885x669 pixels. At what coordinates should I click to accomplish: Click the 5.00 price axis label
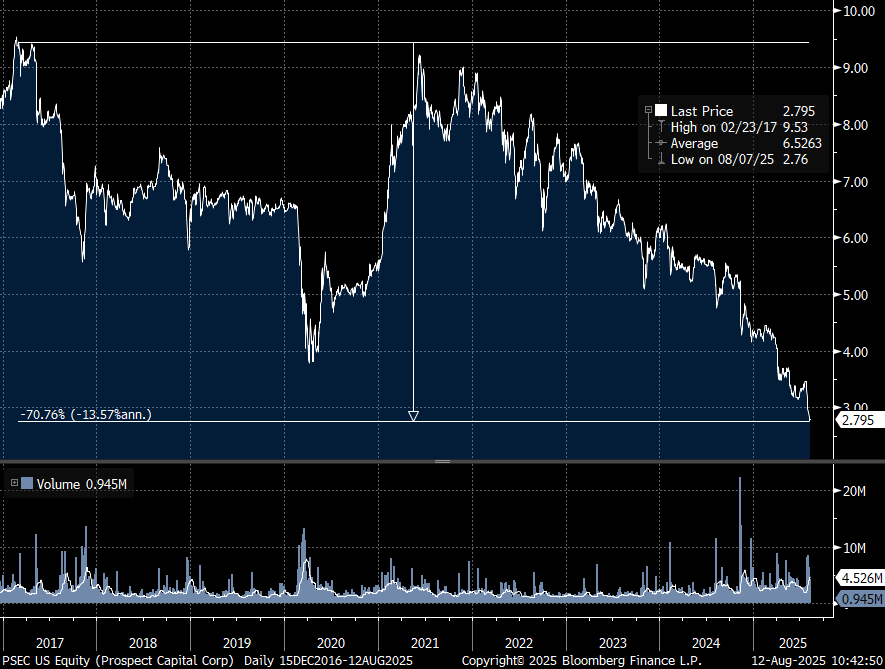(x=855, y=295)
